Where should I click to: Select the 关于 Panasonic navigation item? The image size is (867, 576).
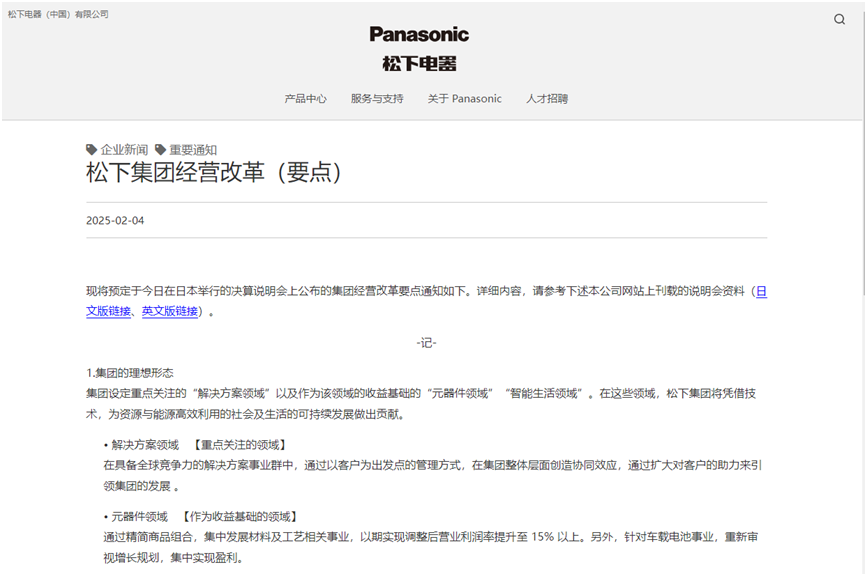(465, 99)
